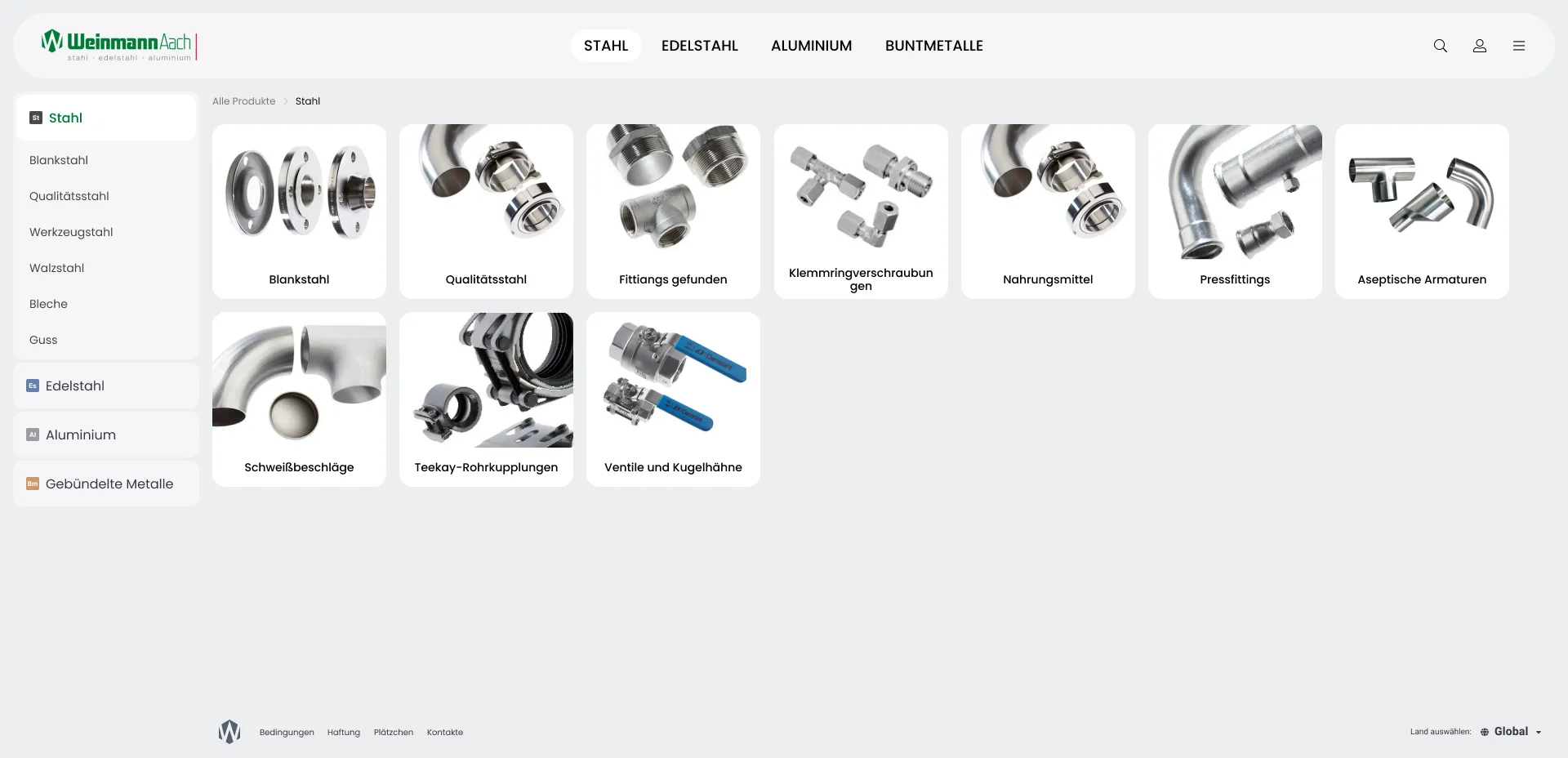Image resolution: width=1568 pixels, height=758 pixels.
Task: Collapse the Stahl sidebar section
Action: pyautogui.click(x=106, y=118)
